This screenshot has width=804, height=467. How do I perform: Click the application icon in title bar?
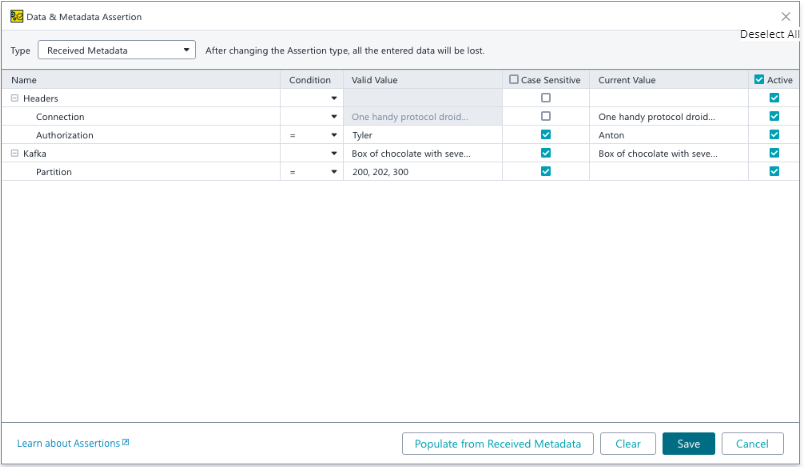click(16, 16)
